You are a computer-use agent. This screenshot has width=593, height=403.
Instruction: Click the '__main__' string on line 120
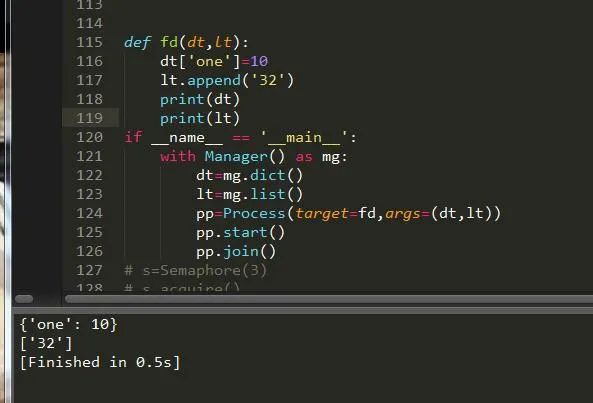point(304,137)
